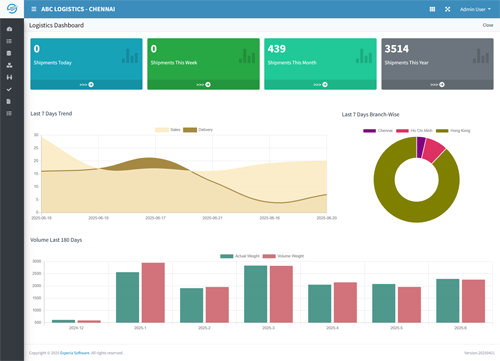Click ABC LOGISTICS - CHENNAI header title
Screen dimensions: 500x361
click(78, 9)
